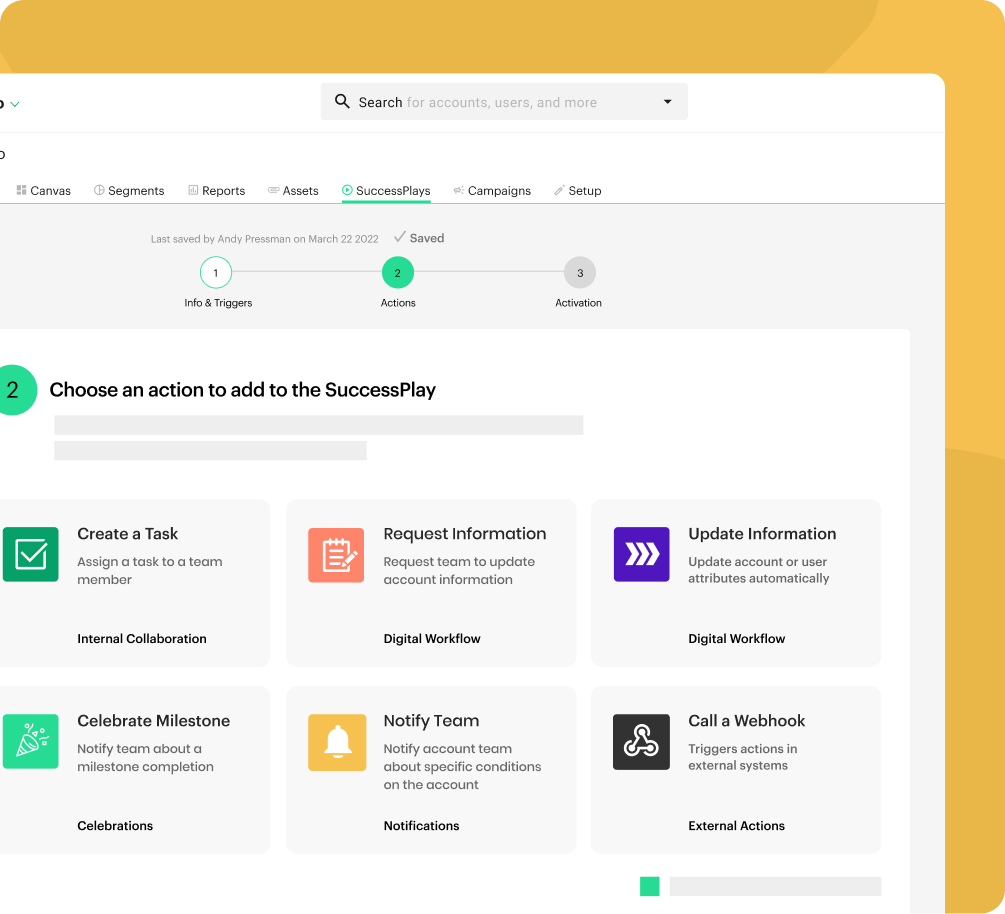Click the Celebrations category label

pyautogui.click(x=115, y=826)
